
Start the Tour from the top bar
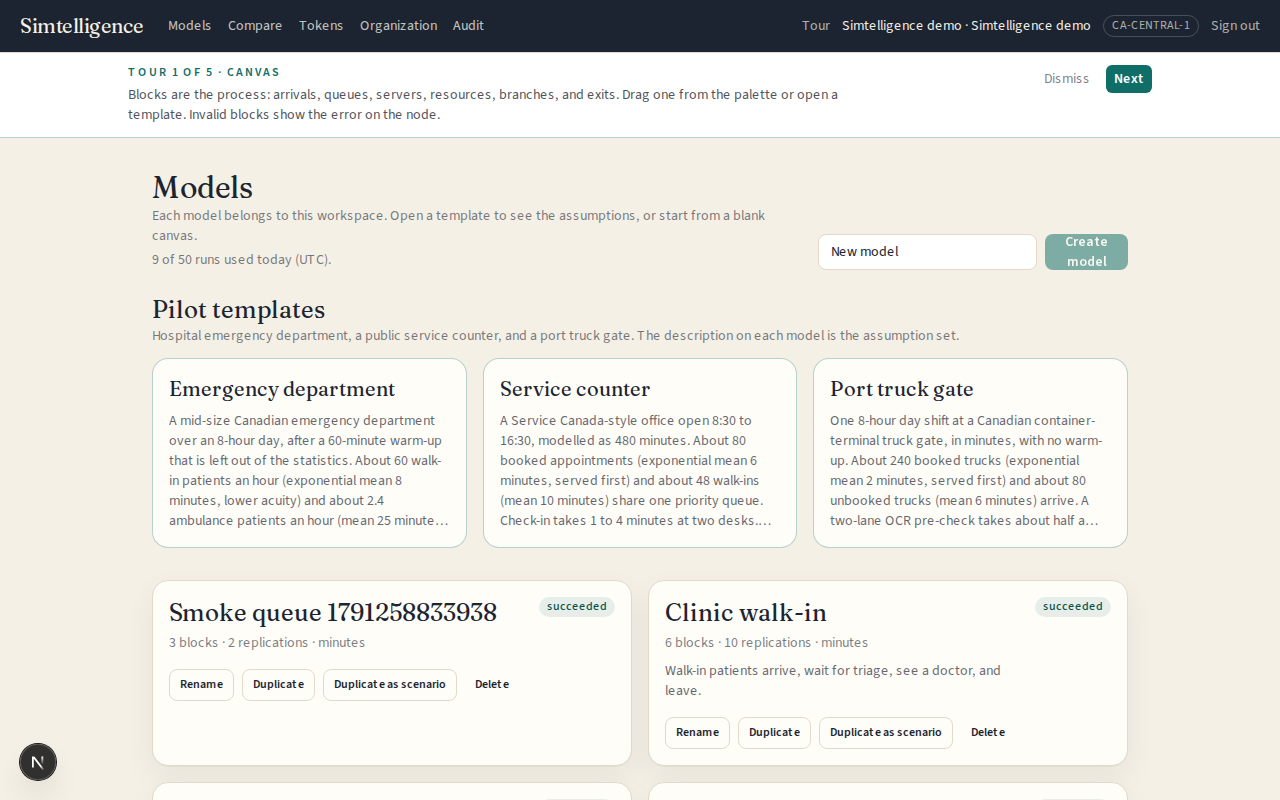tap(816, 26)
